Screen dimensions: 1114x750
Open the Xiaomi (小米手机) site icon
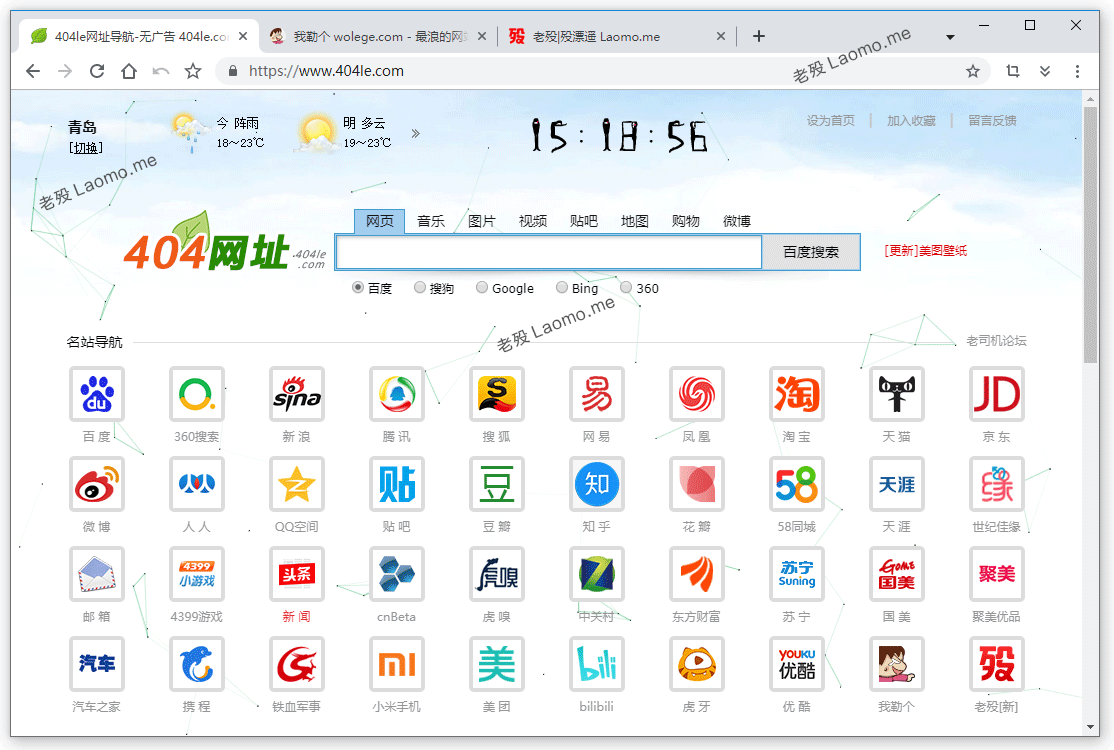point(396,665)
